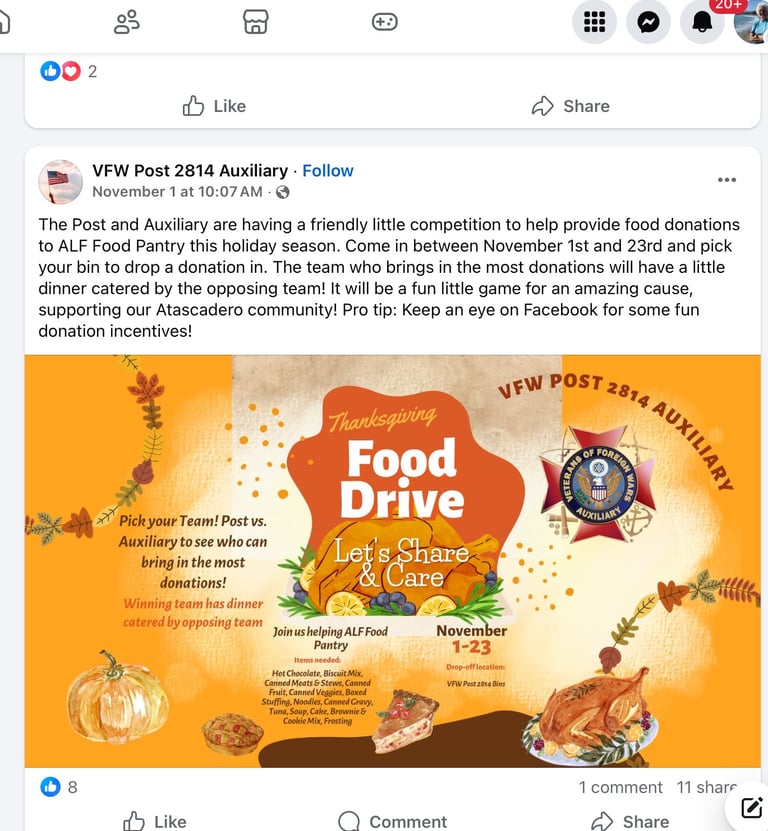Share the Thanksgiving Food Drive post
The image size is (768, 831).
pos(630,821)
